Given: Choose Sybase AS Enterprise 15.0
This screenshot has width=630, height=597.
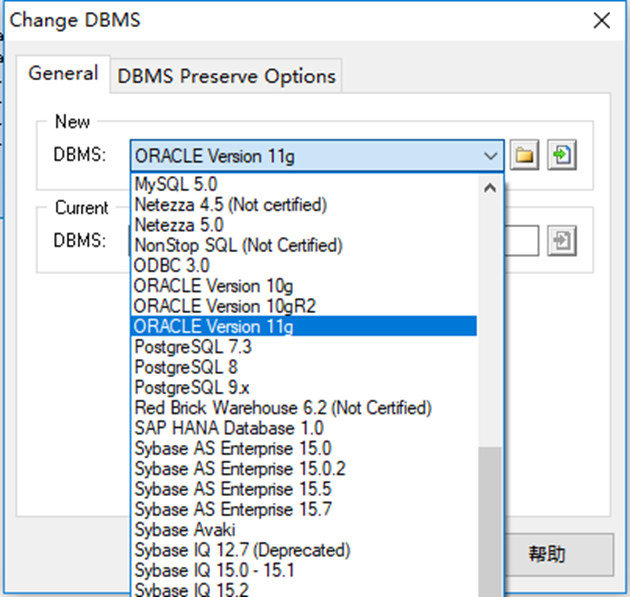Looking at the screenshot, I should 304,448.
